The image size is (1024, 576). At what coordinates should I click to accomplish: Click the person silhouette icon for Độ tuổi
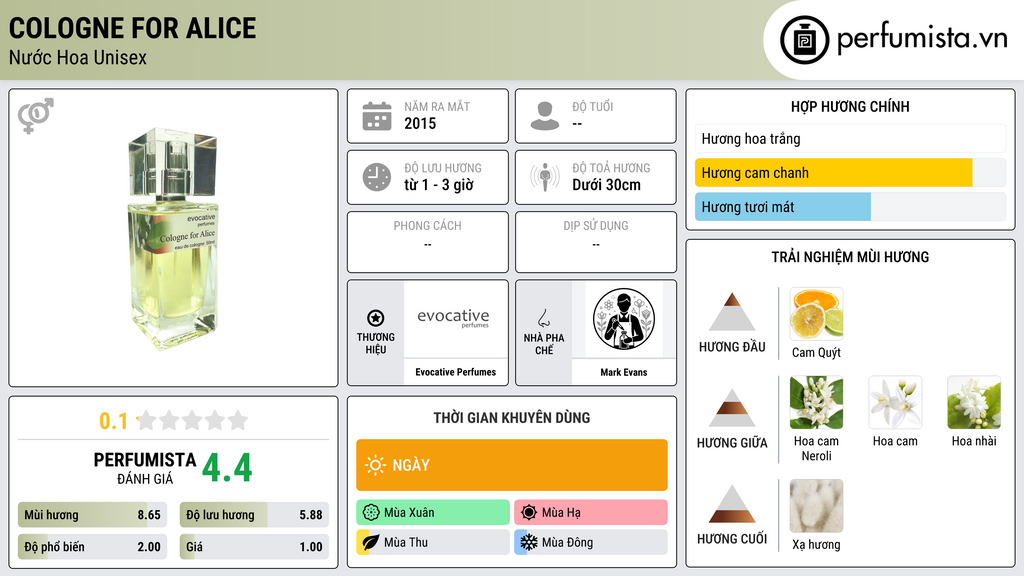(x=545, y=116)
